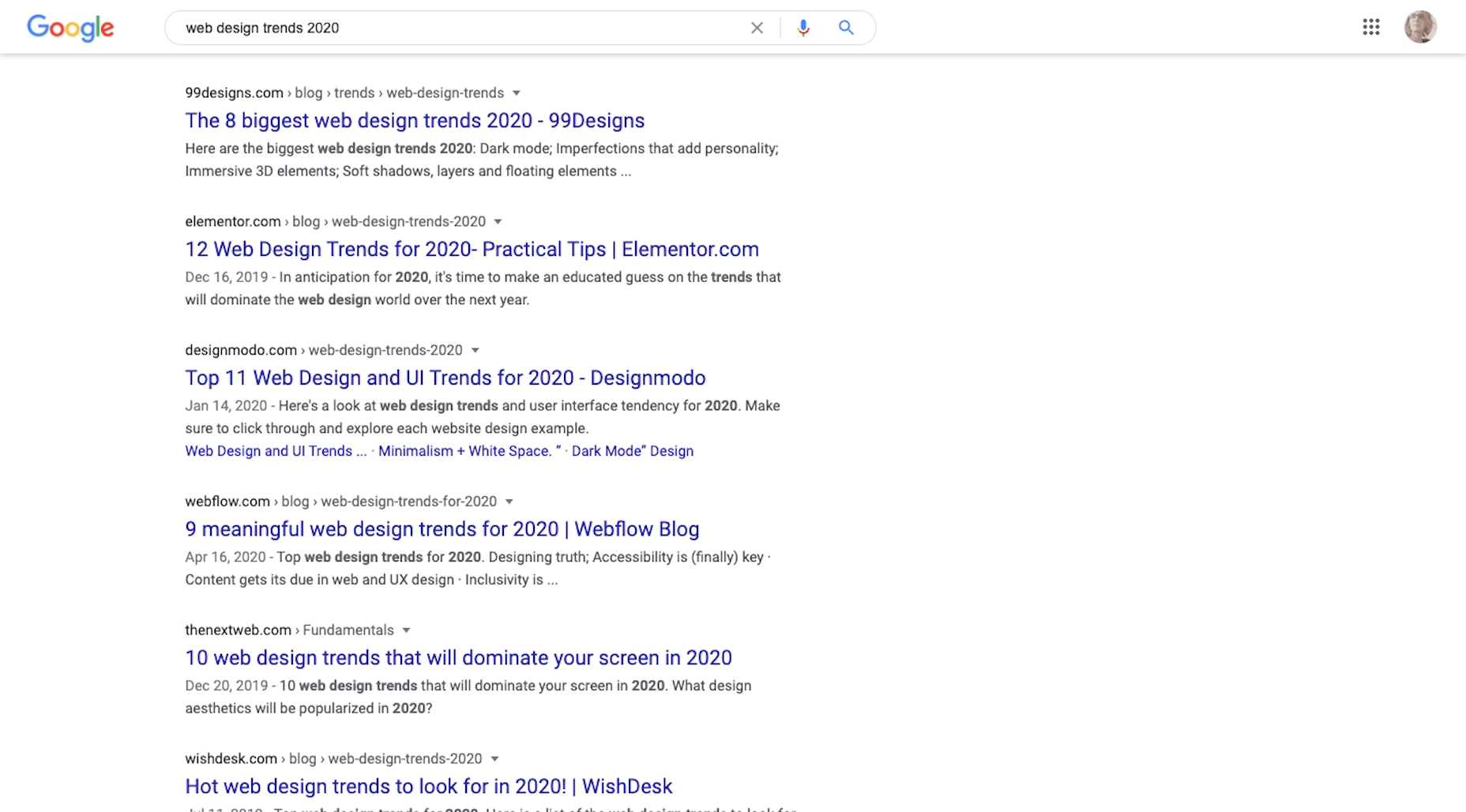Screen dimensions: 1466x812
Task: Click the Google logo
Action: click(70, 28)
